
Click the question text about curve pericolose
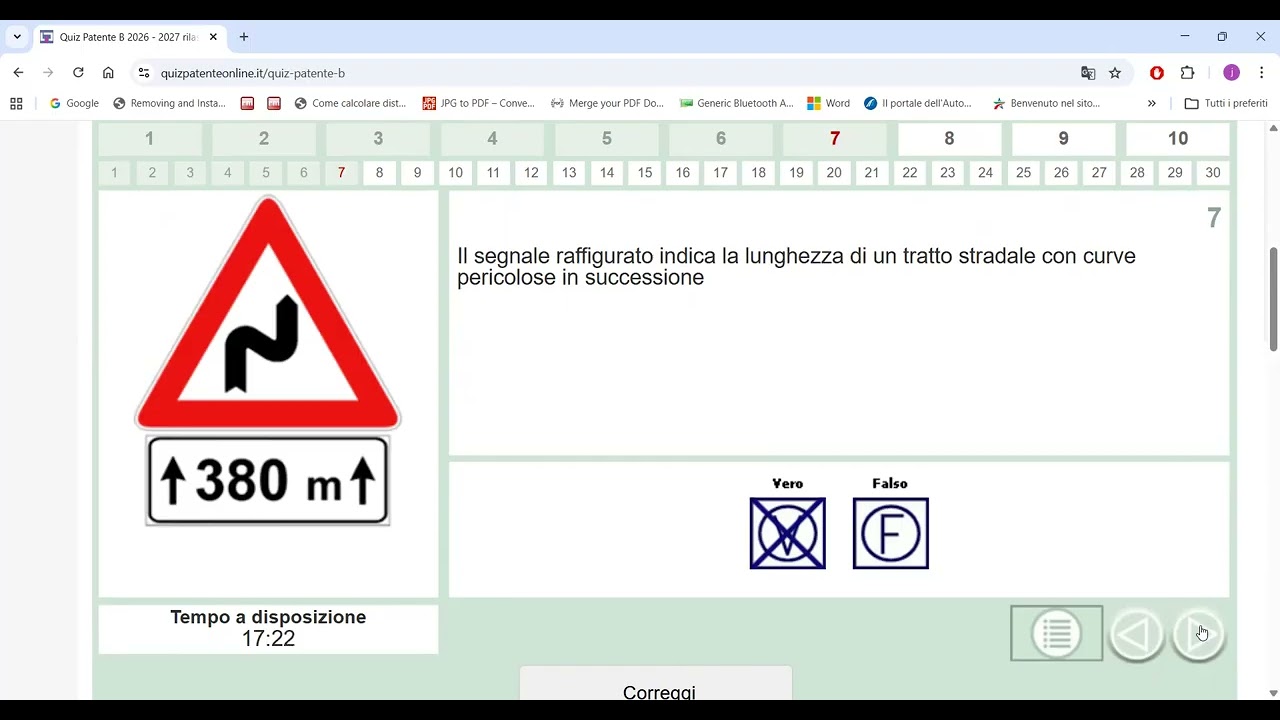coord(796,267)
